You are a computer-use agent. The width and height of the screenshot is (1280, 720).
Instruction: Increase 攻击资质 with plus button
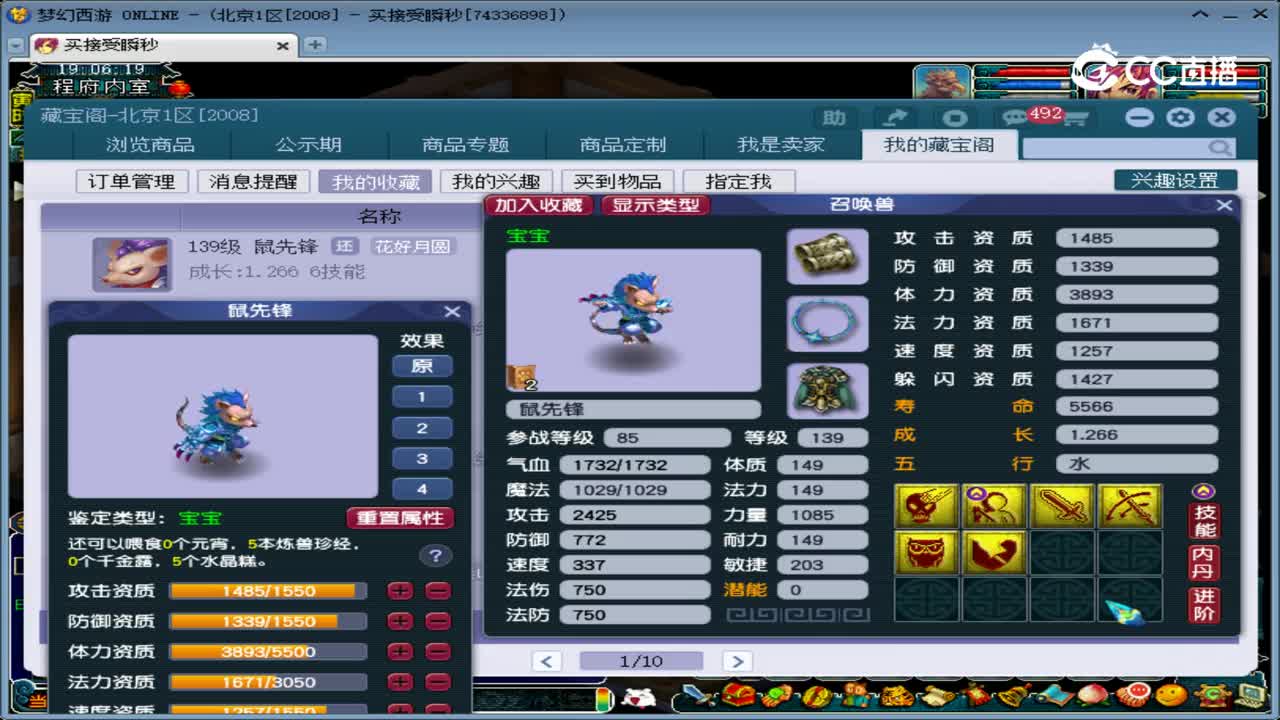[401, 591]
